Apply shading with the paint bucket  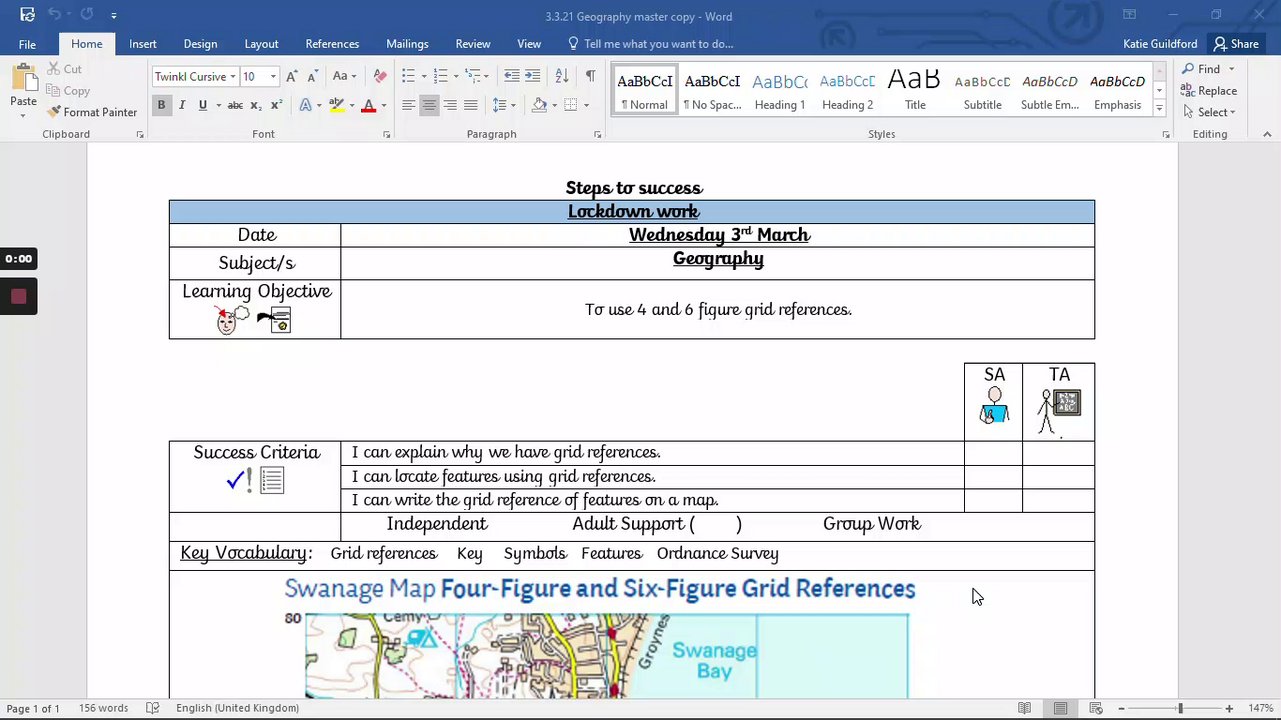pos(539,105)
